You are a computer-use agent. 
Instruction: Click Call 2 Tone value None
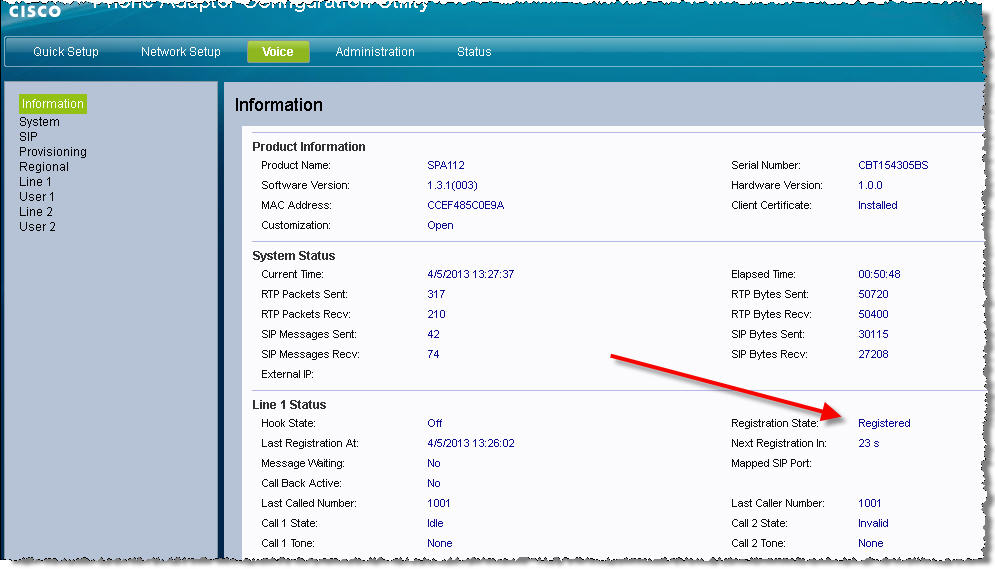871,543
